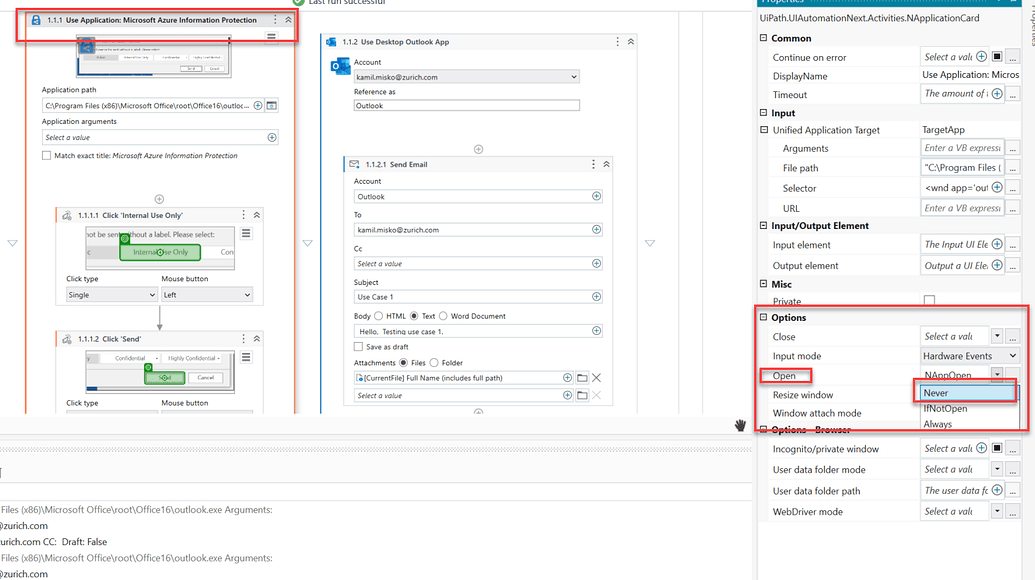Click plus icon next to Input element
The height and width of the screenshot is (580, 1035).
coord(997,245)
